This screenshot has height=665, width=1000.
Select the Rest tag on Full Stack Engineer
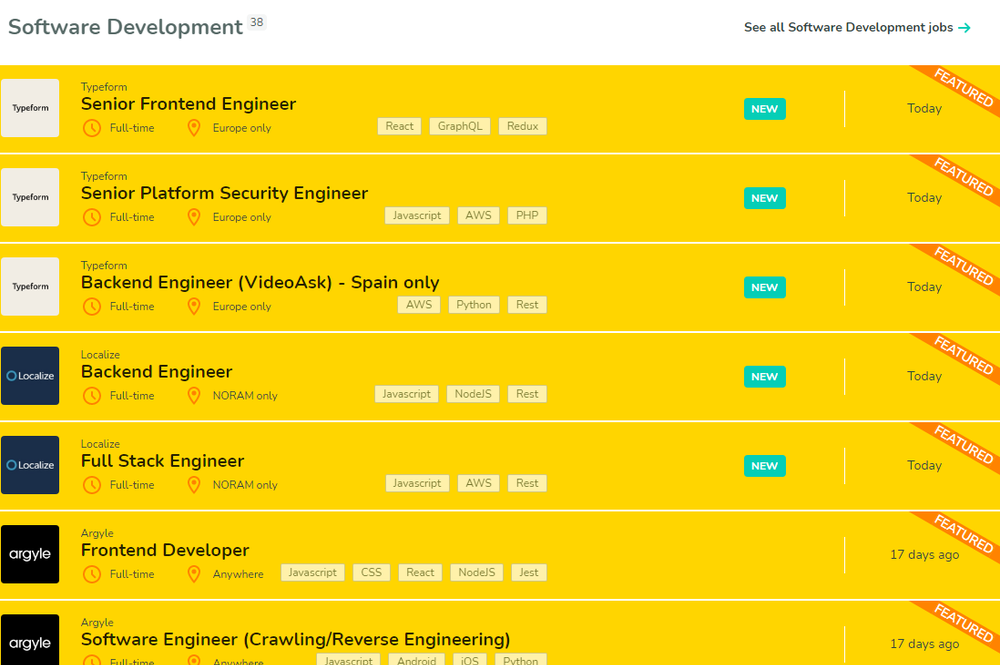click(x=527, y=483)
